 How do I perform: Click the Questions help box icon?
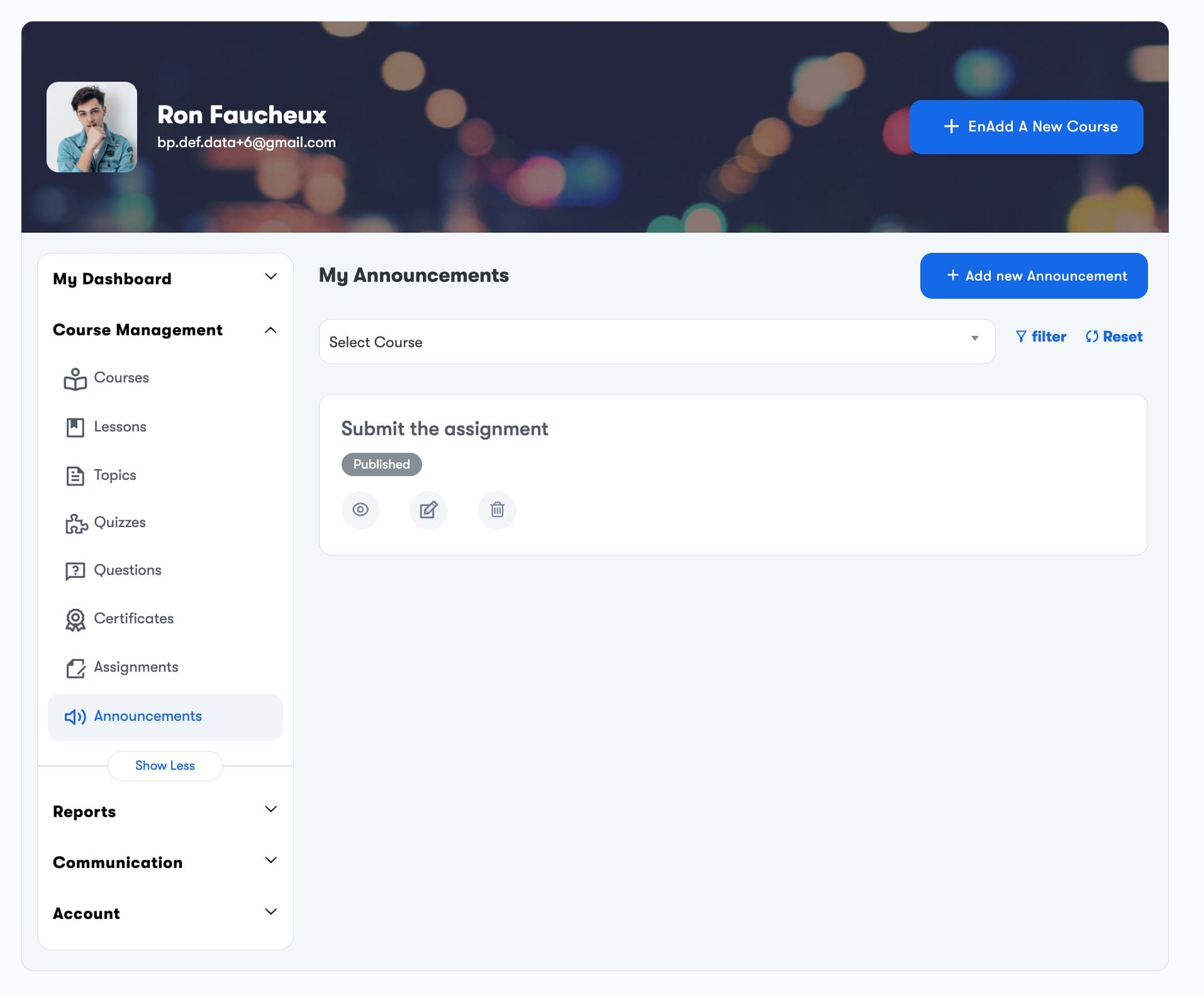pos(75,571)
